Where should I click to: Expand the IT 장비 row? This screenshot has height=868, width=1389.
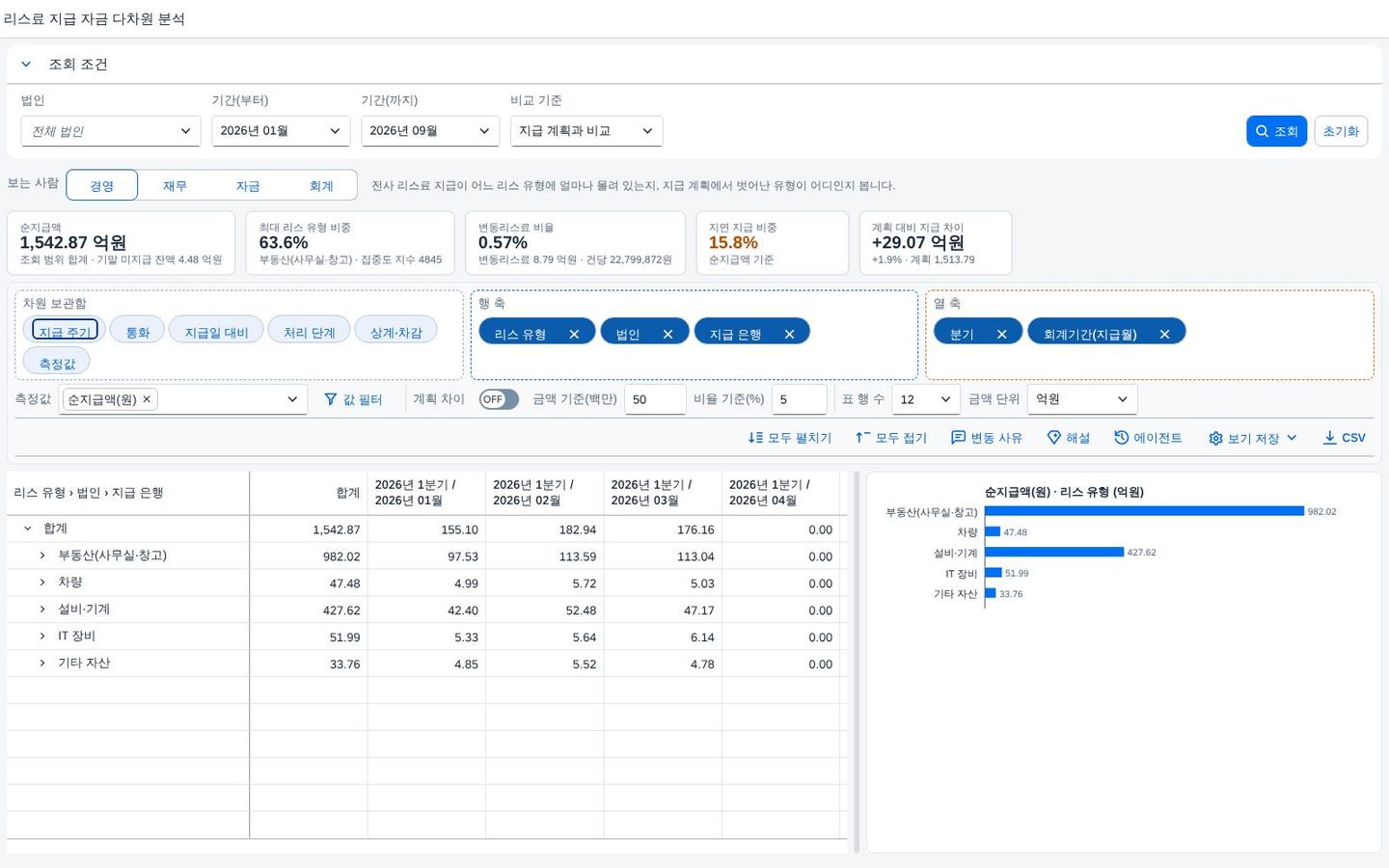42,637
